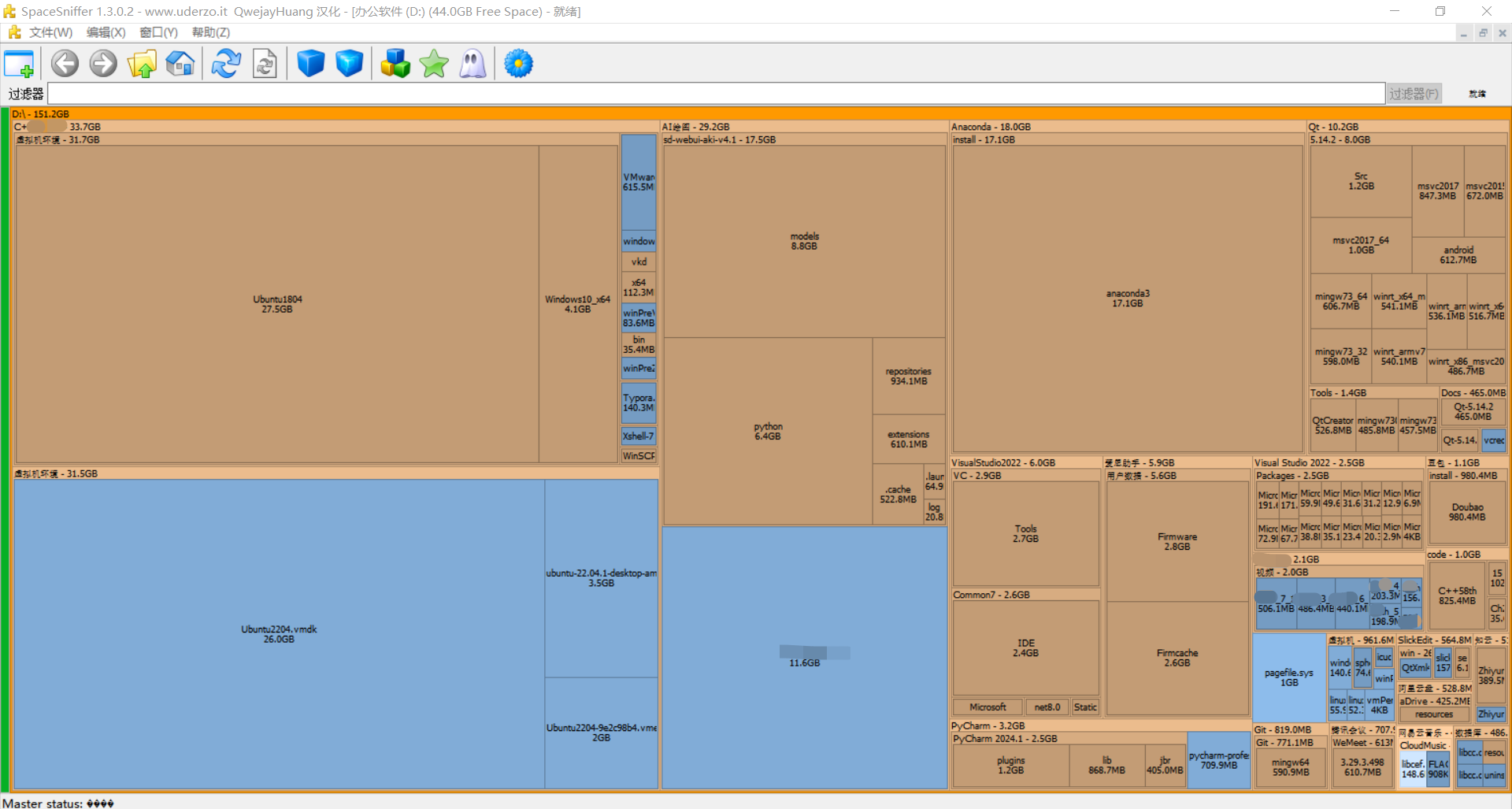Select the C++58th 825.4MB block

1457,596
